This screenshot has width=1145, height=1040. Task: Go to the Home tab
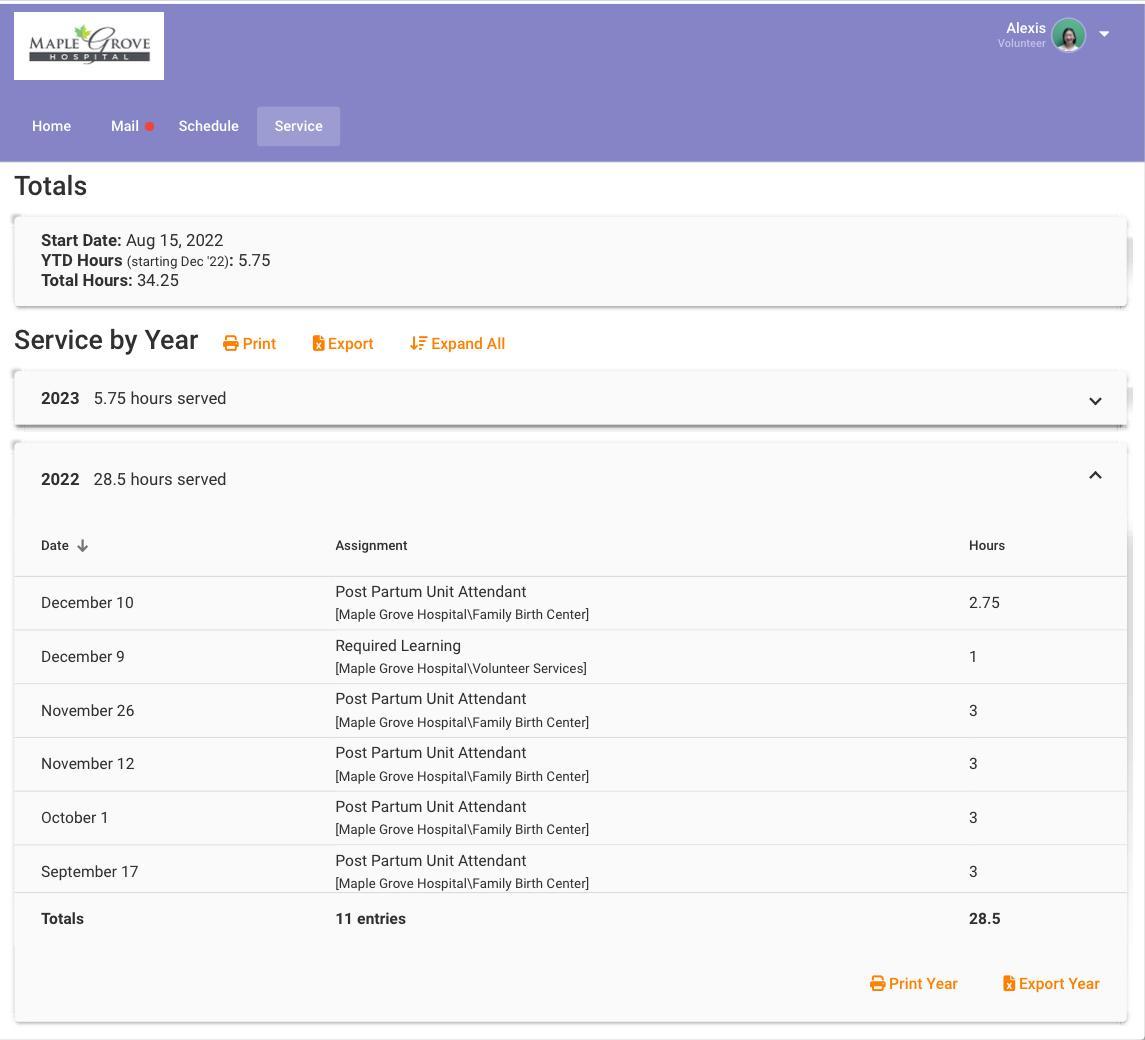pos(51,126)
